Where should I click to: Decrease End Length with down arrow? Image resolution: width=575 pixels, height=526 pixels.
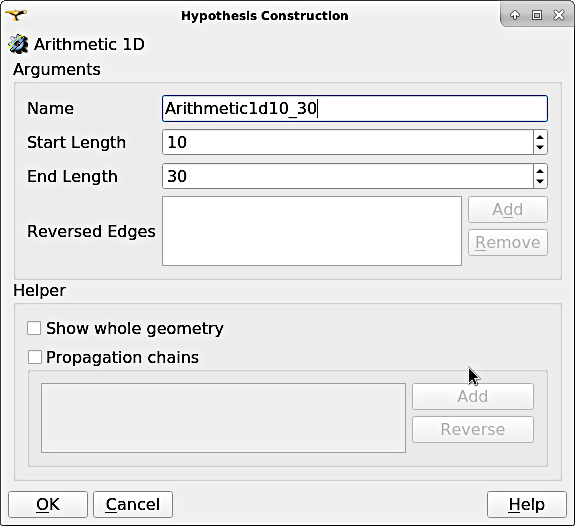[x=540, y=182]
